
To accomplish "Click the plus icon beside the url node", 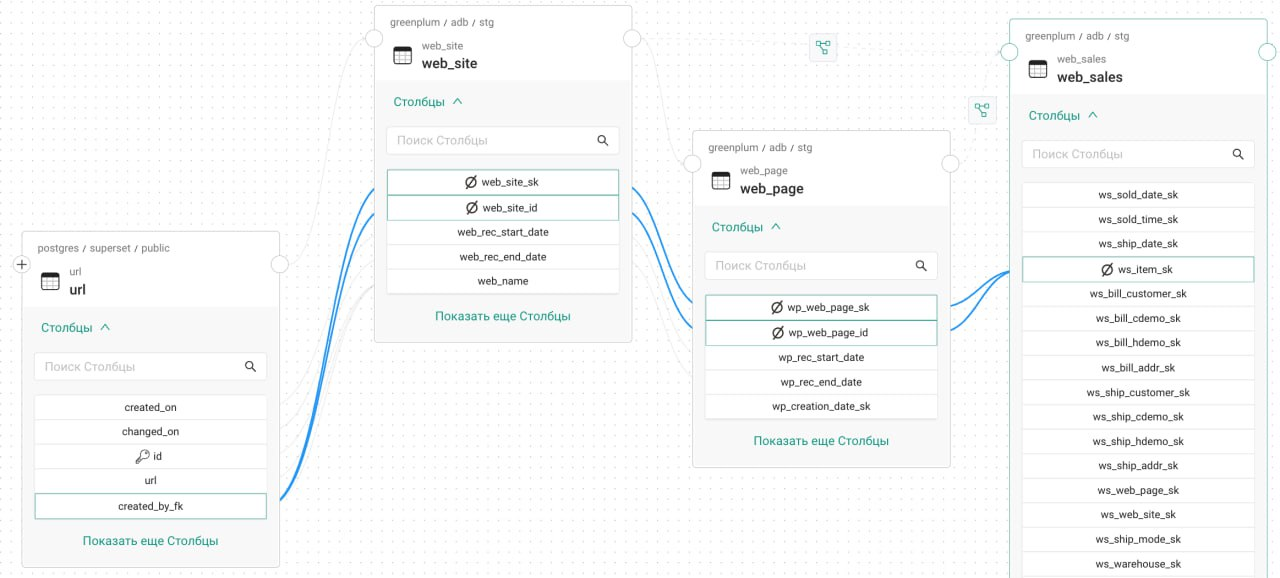I will point(22,265).
